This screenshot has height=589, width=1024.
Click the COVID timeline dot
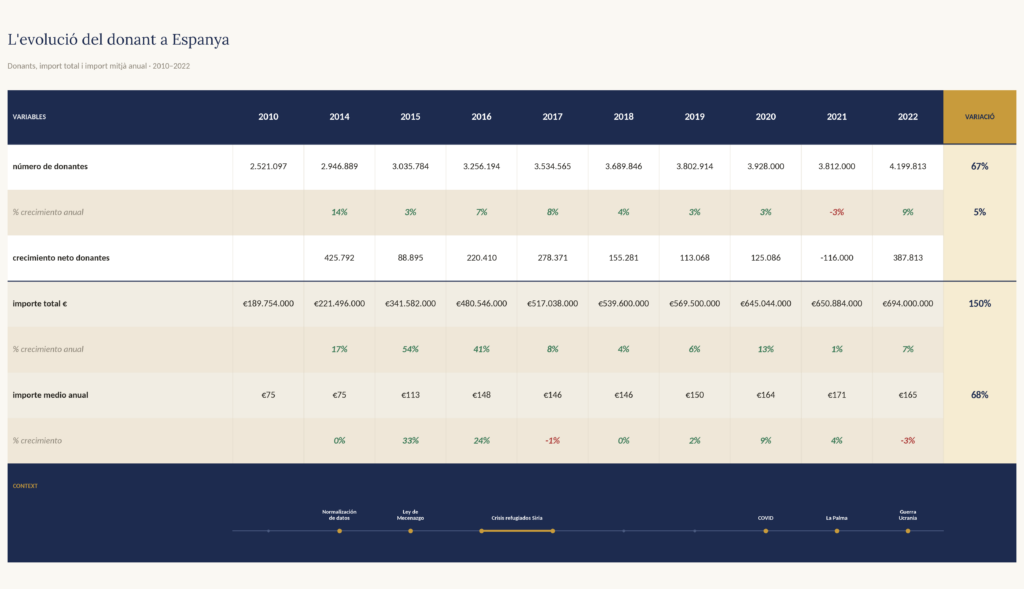[765, 531]
